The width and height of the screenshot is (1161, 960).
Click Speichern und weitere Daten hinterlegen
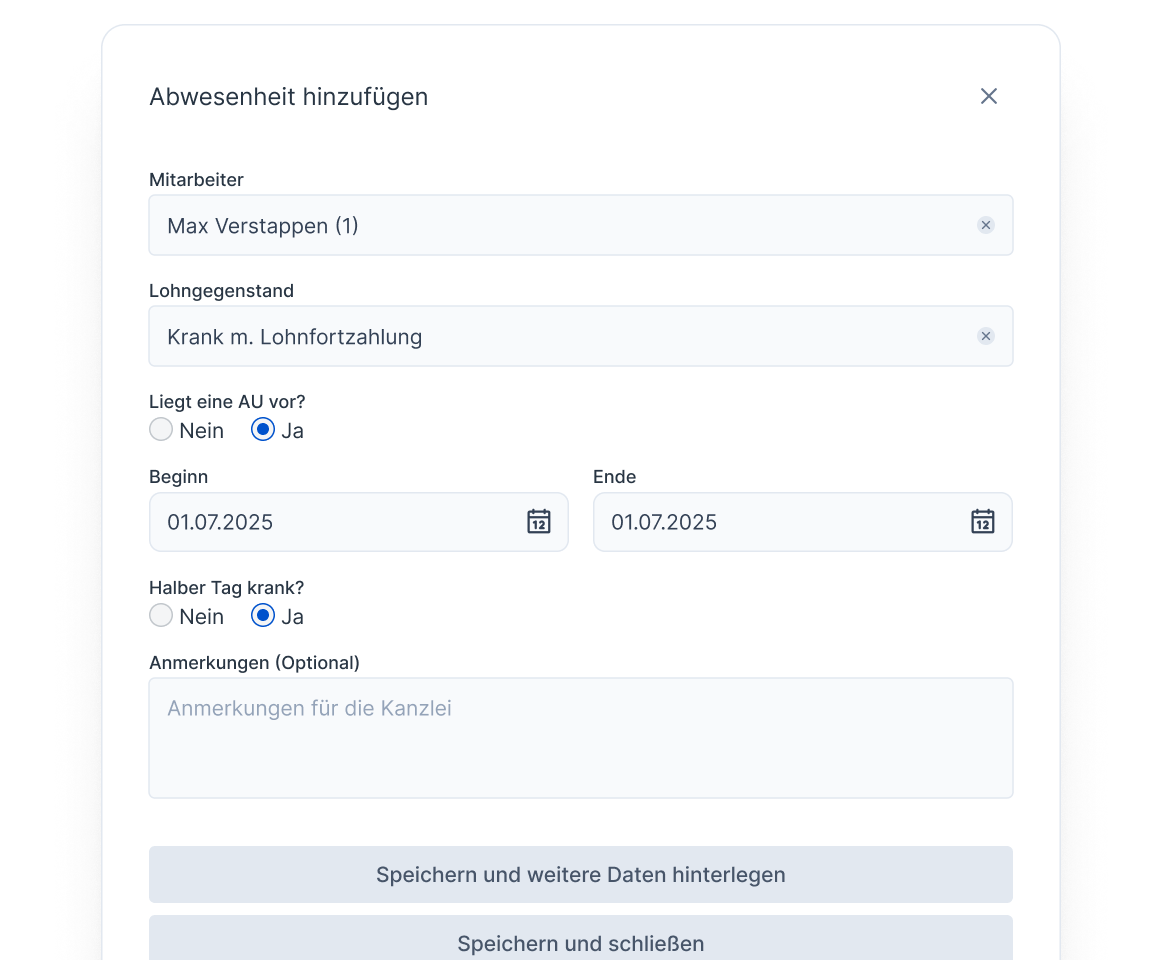tap(580, 874)
